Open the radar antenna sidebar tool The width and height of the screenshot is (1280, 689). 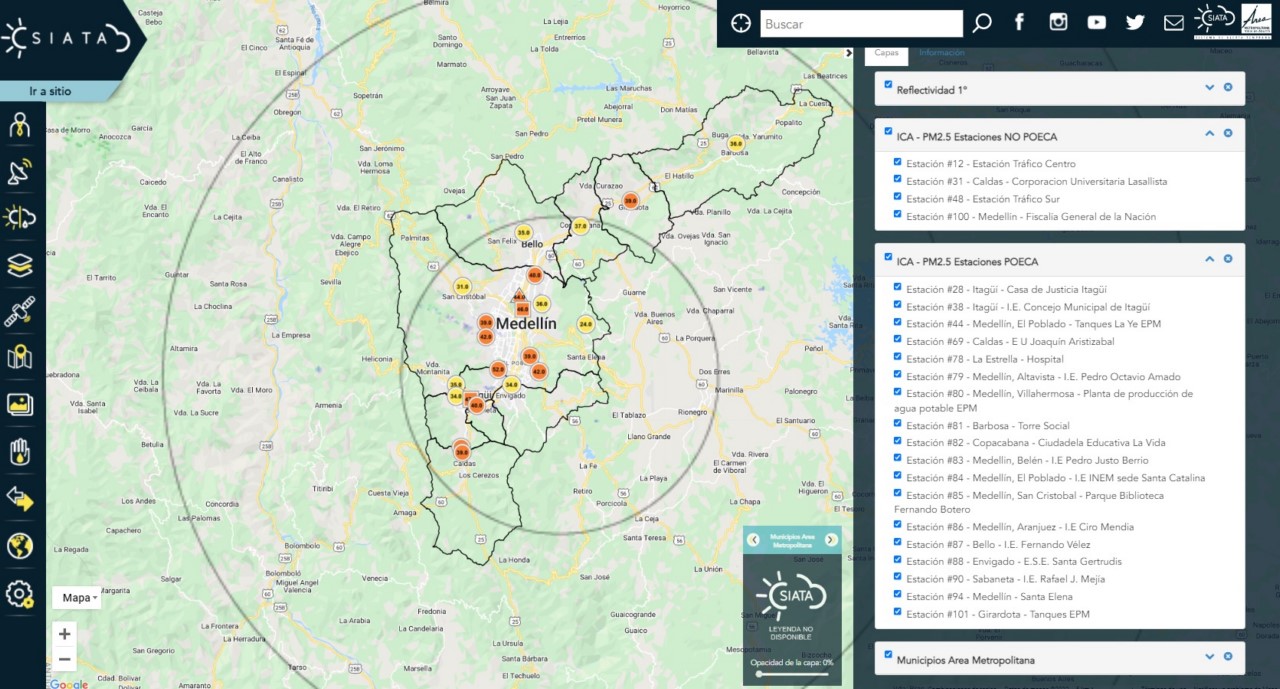(x=20, y=172)
